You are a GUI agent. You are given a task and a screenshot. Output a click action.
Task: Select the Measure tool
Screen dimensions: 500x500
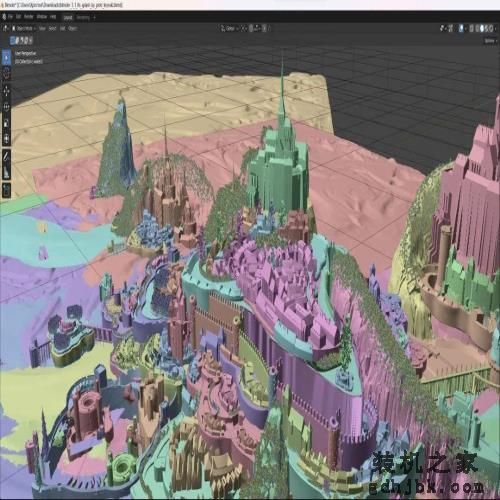point(6,172)
